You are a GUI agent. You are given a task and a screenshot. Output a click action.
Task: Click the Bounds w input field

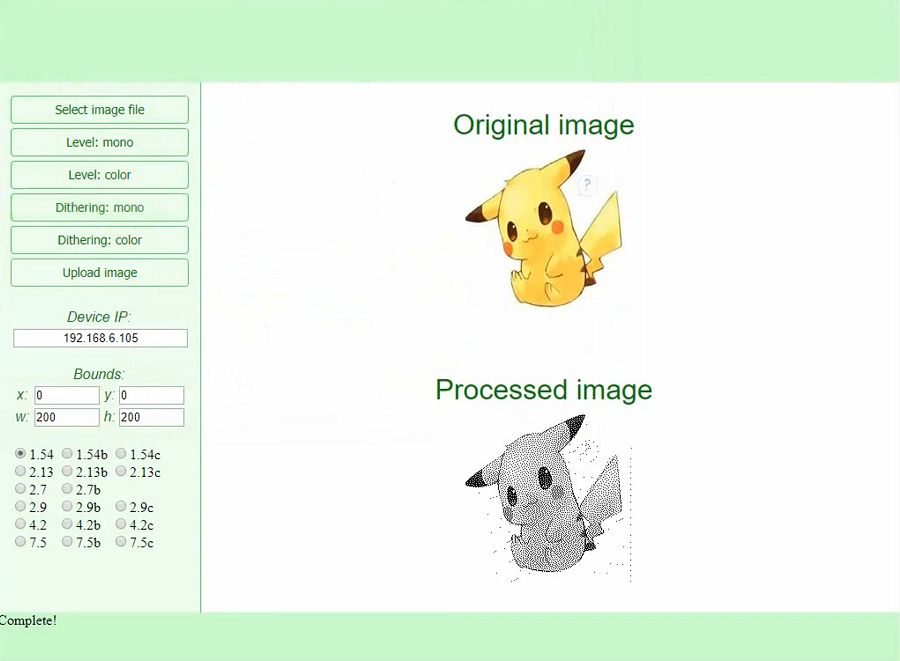(67, 417)
